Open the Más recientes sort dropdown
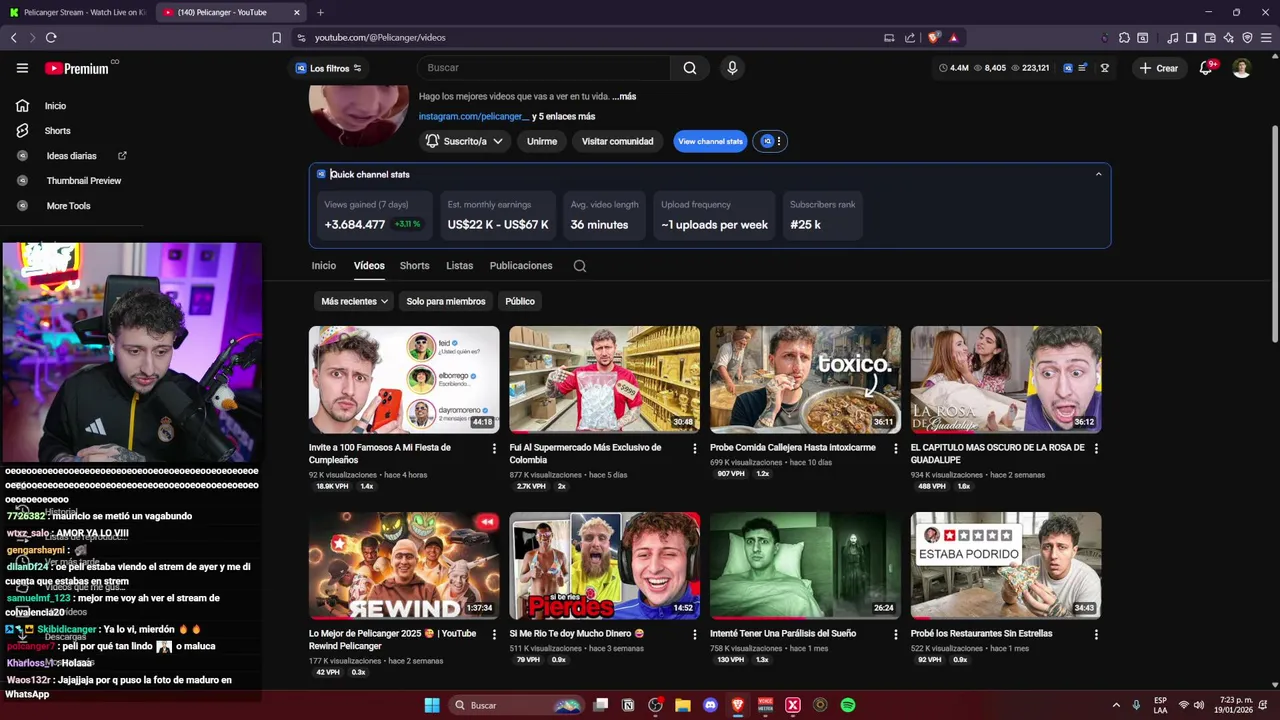The image size is (1280, 720). pos(354,301)
